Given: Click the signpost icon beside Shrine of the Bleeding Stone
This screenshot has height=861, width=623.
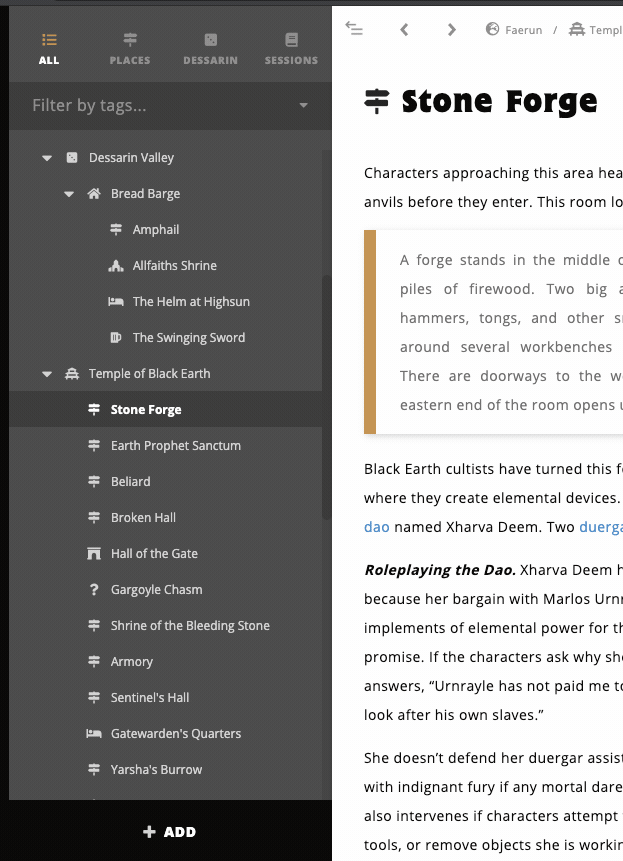Looking at the screenshot, I should [94, 625].
